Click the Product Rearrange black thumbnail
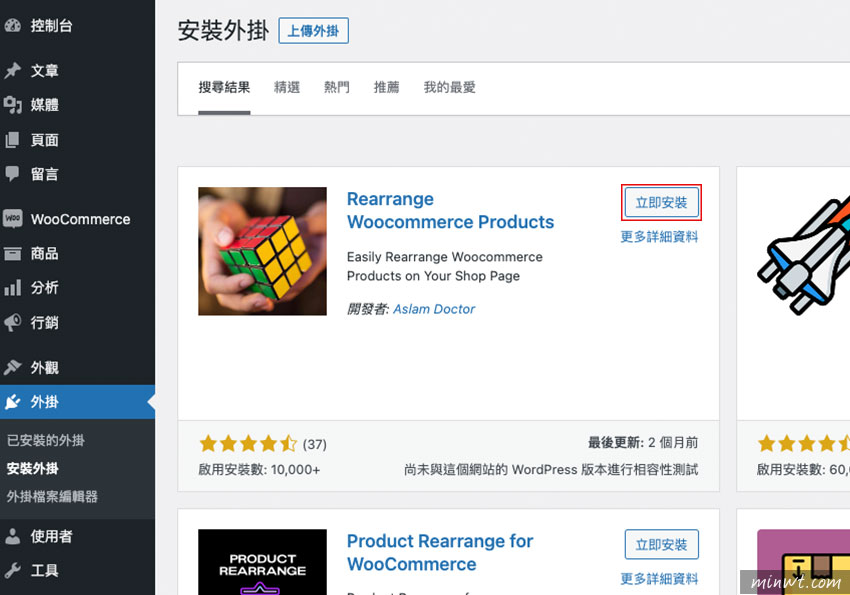 262,562
